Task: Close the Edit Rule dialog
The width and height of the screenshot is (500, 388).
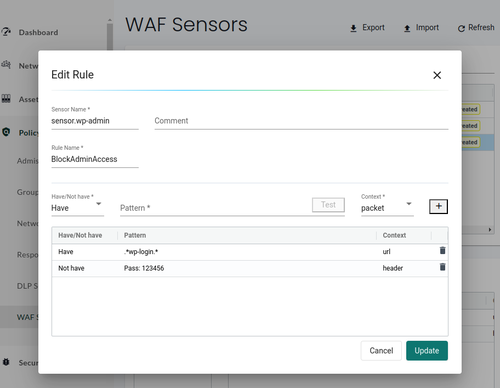Action: coord(437,75)
